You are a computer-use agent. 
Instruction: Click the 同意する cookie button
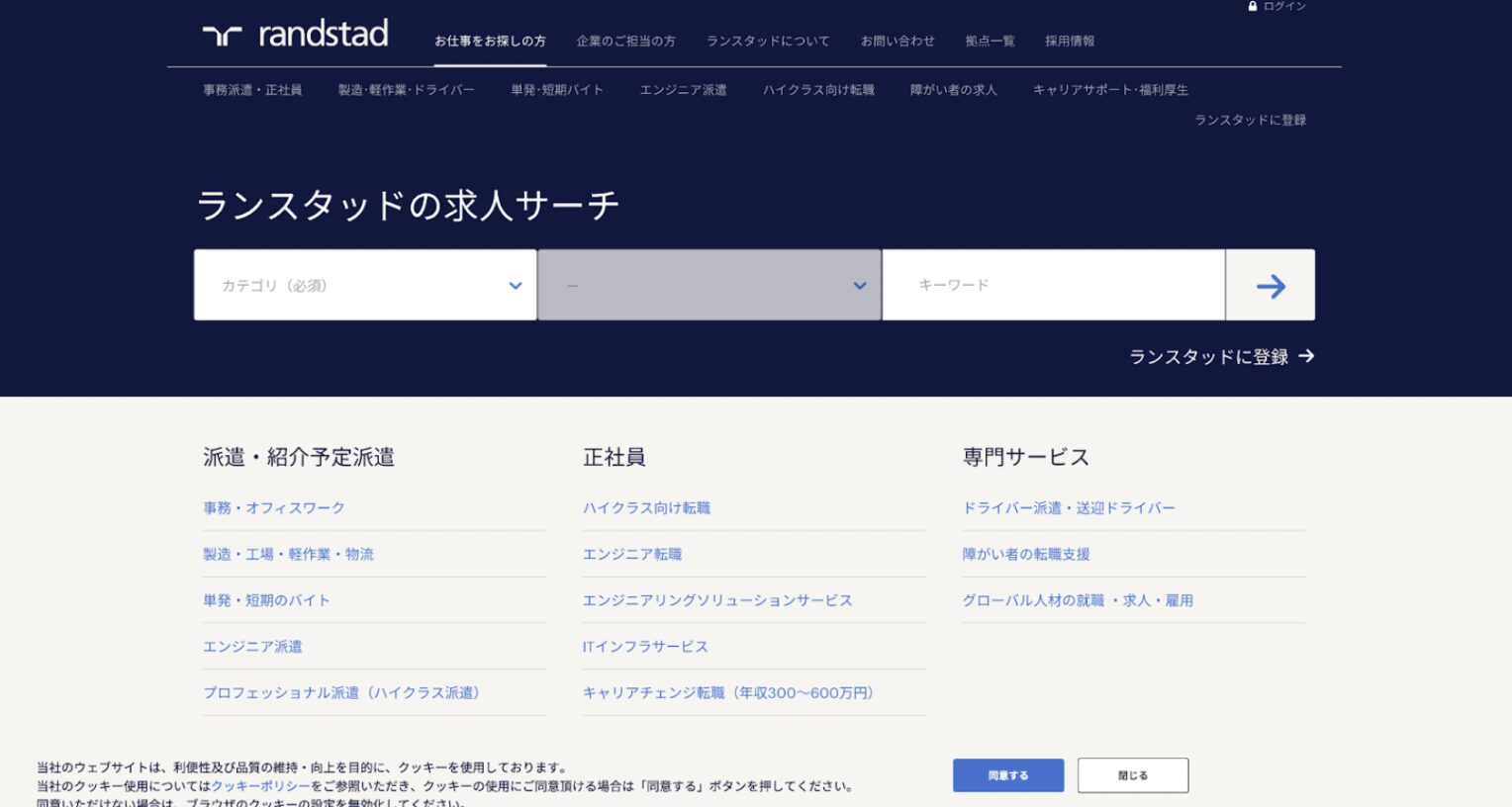(x=1008, y=775)
